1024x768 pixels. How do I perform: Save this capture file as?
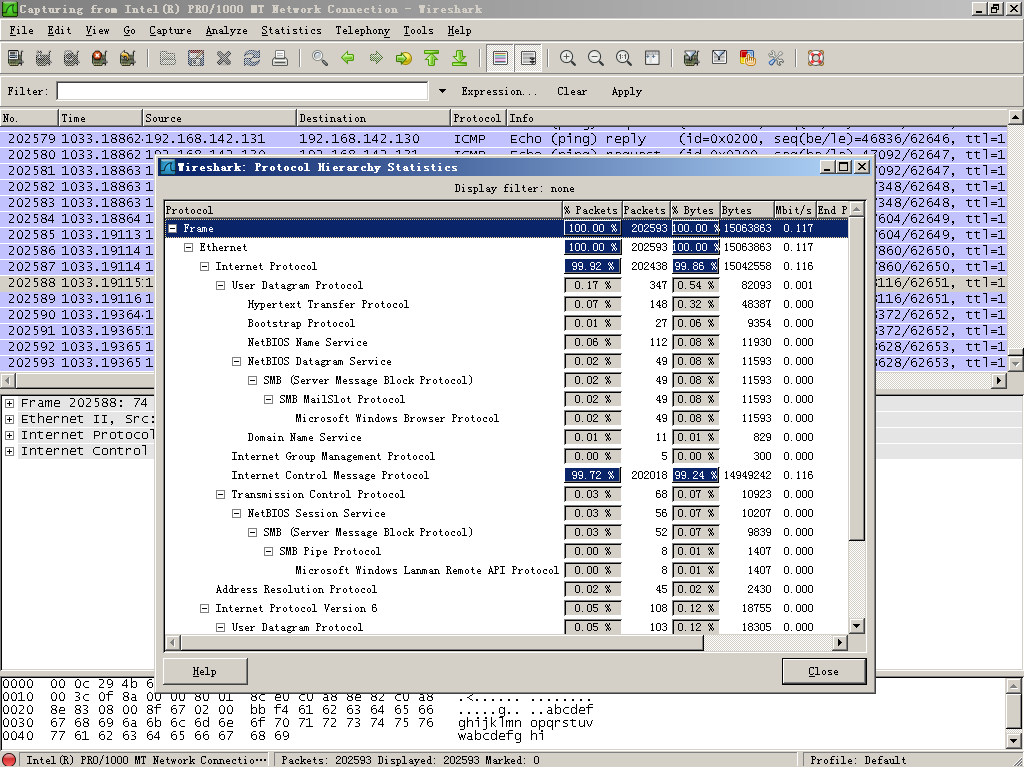tap(196, 58)
